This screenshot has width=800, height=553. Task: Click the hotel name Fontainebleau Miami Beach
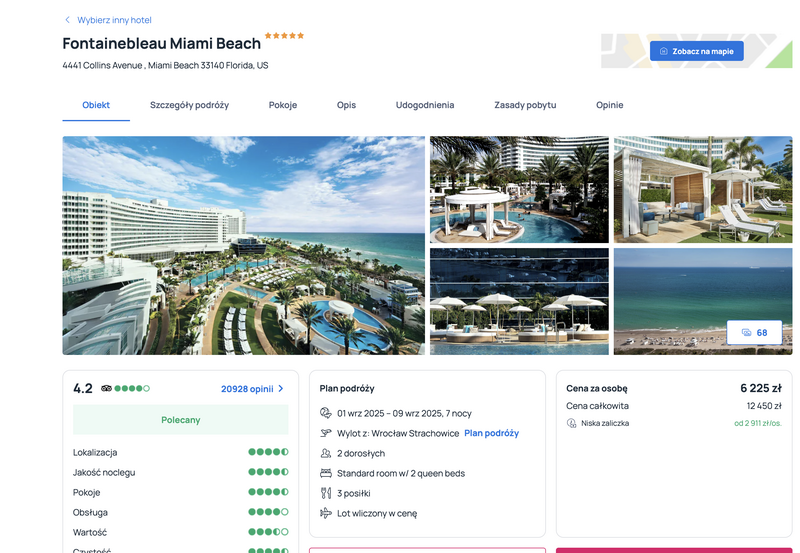pyautogui.click(x=161, y=44)
